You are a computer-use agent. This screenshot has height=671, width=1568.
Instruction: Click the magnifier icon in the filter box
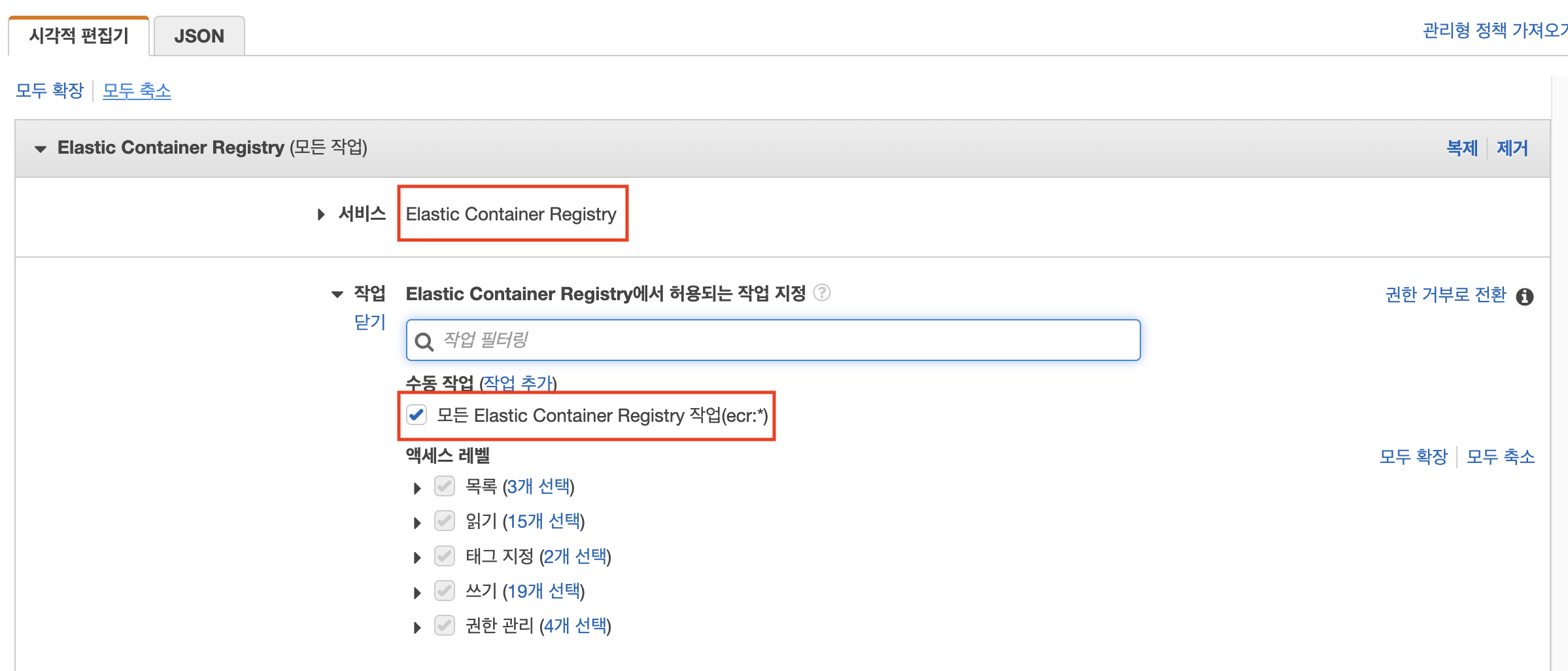tap(424, 341)
